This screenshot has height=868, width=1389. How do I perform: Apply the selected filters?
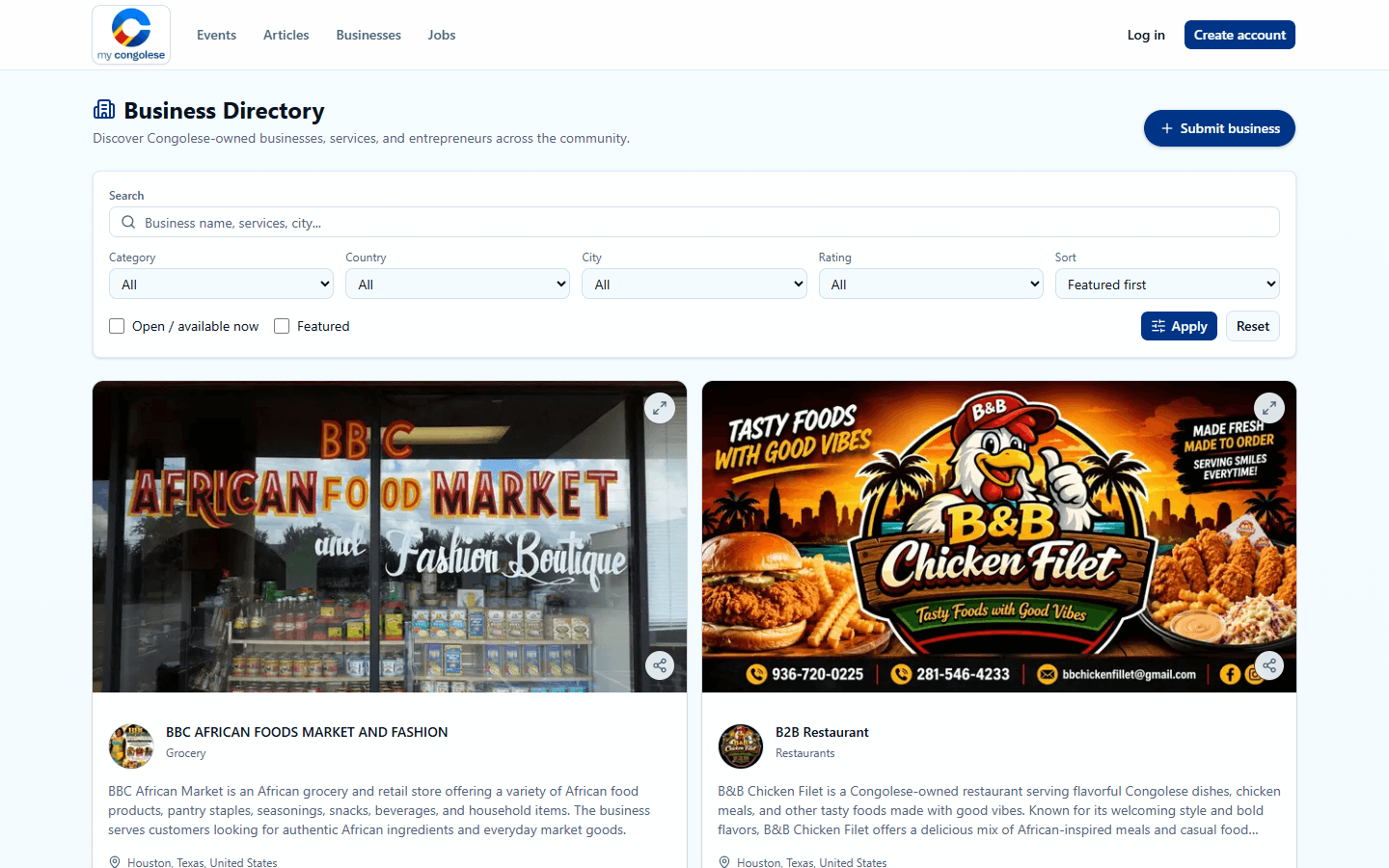coord(1179,326)
